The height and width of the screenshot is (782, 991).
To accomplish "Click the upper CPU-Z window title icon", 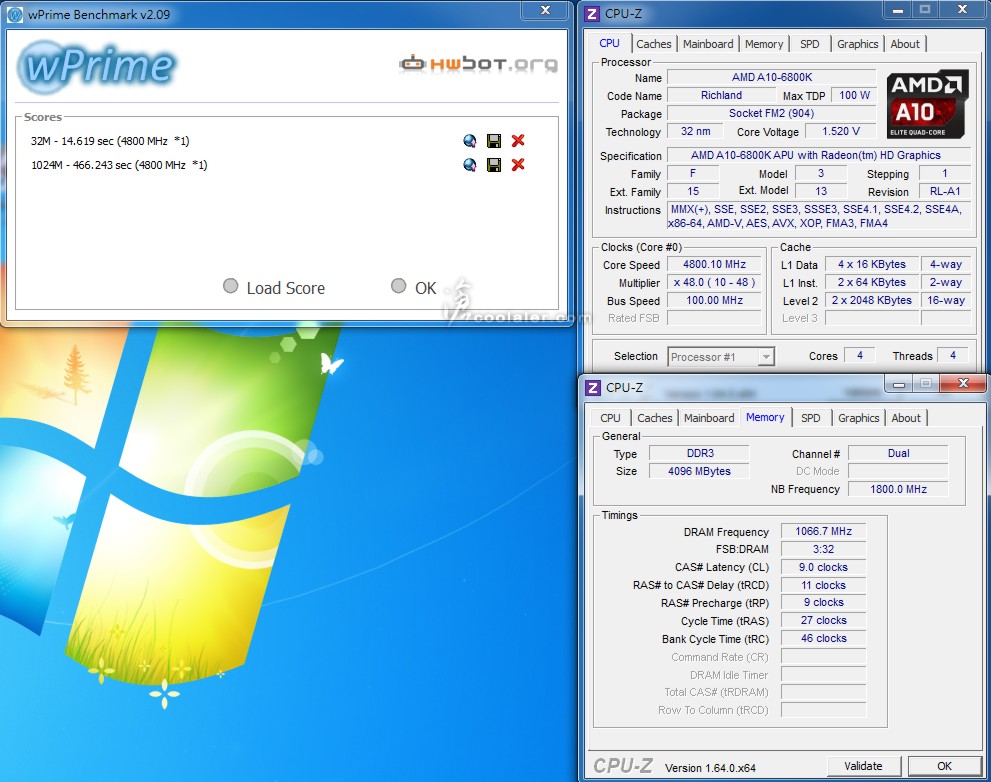I will (x=592, y=13).
